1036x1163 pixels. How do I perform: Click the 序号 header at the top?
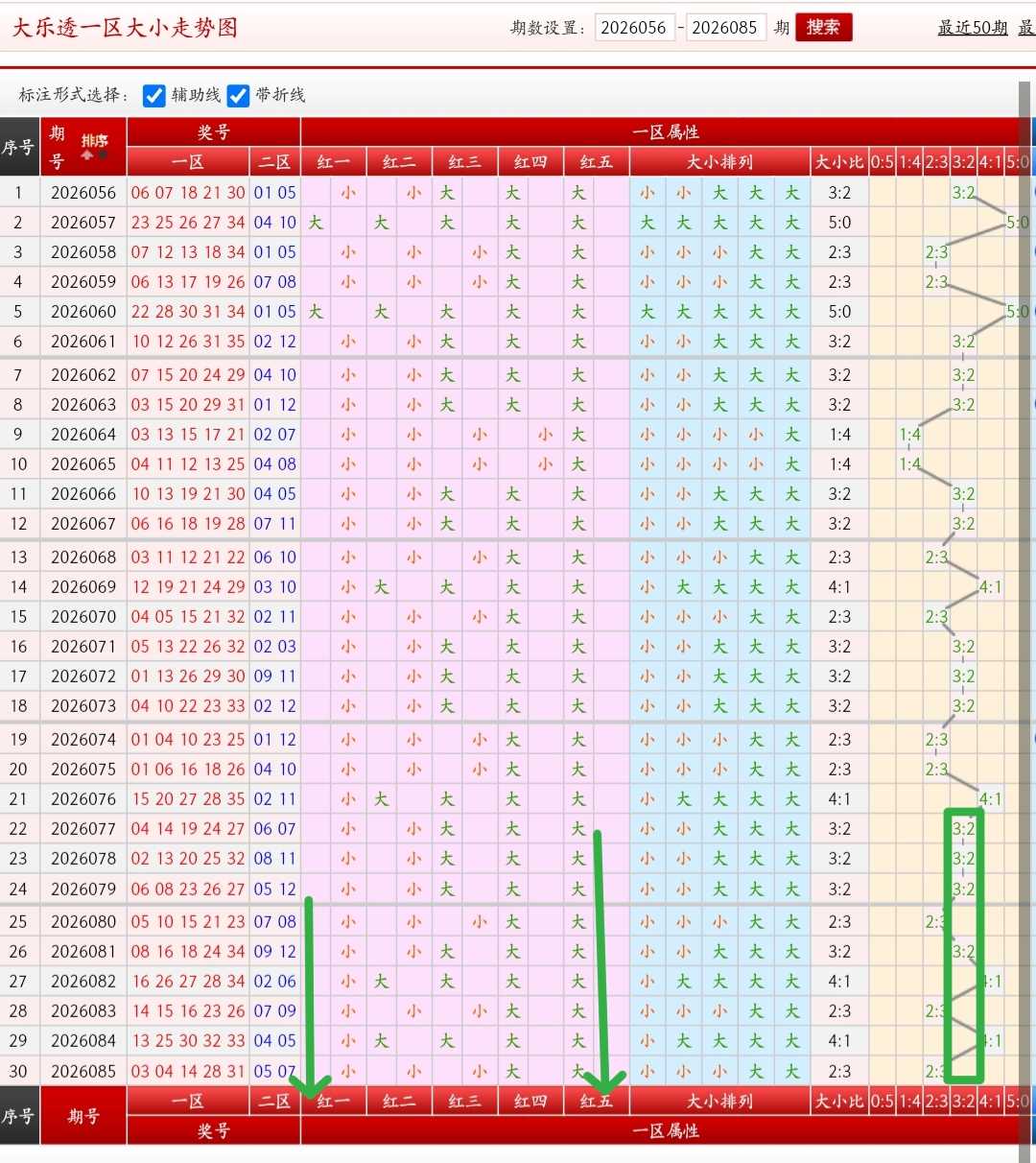tap(18, 147)
